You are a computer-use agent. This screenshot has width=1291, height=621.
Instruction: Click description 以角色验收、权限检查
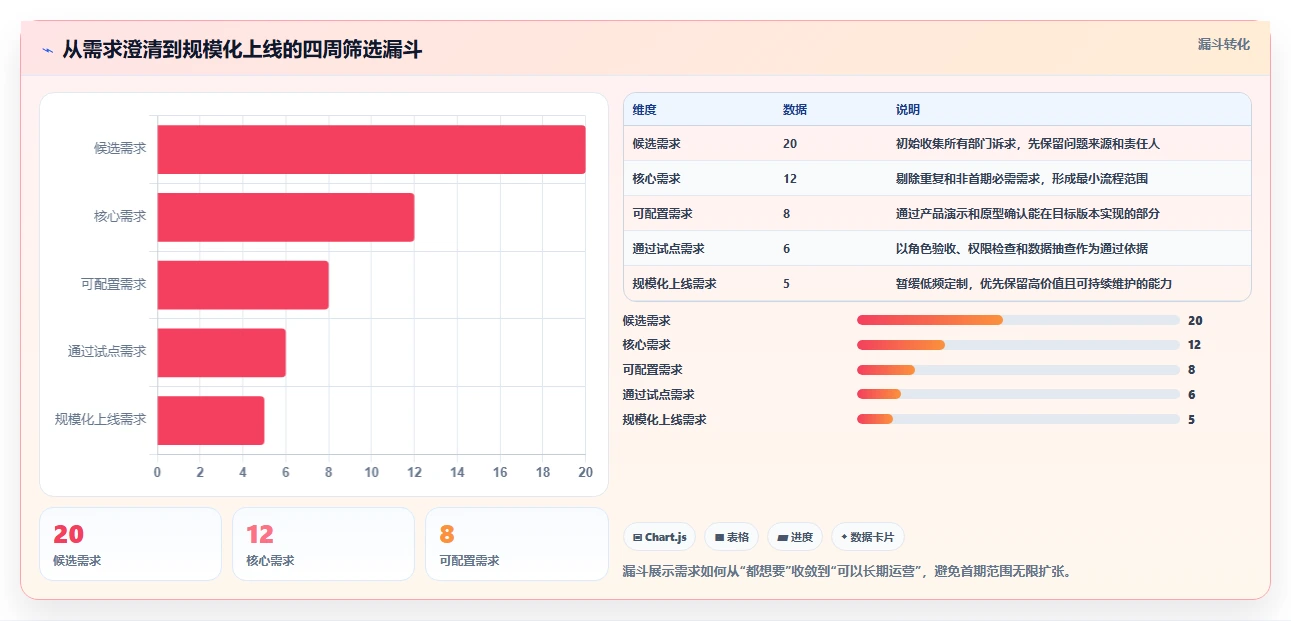pos(1022,249)
